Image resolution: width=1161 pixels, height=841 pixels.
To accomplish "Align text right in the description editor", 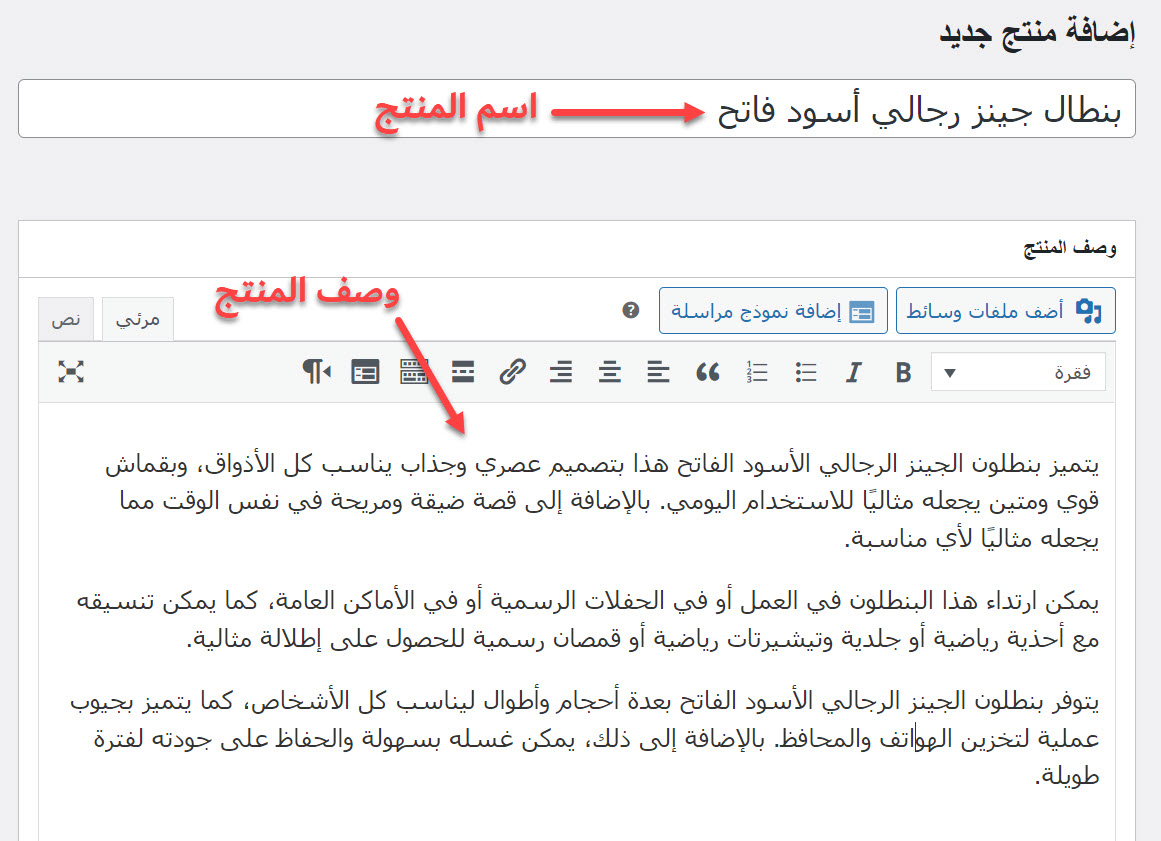I will coord(561,373).
